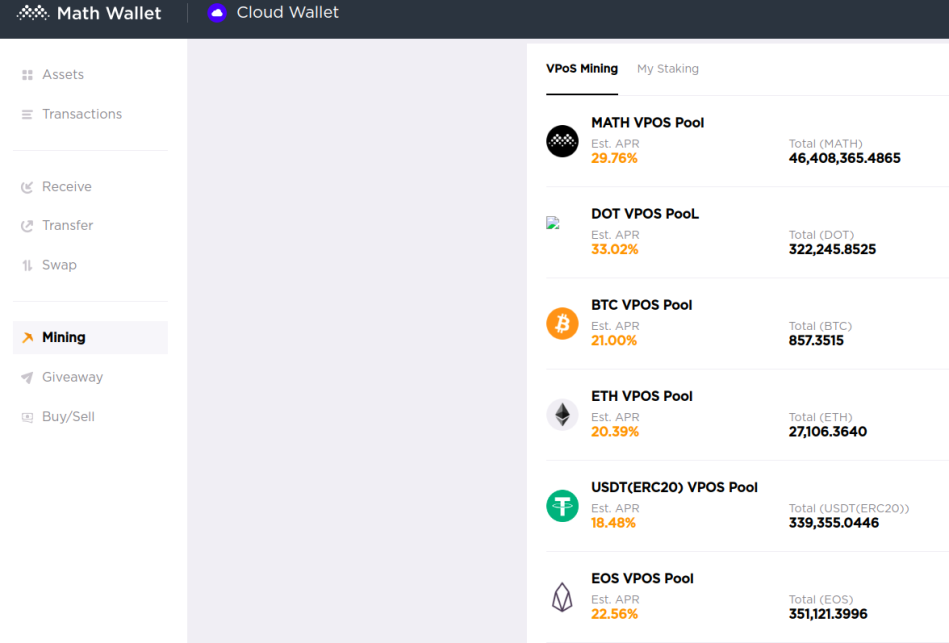This screenshot has height=643, width=949.
Task: Click the 33.02% APR value
Action: 615,249
